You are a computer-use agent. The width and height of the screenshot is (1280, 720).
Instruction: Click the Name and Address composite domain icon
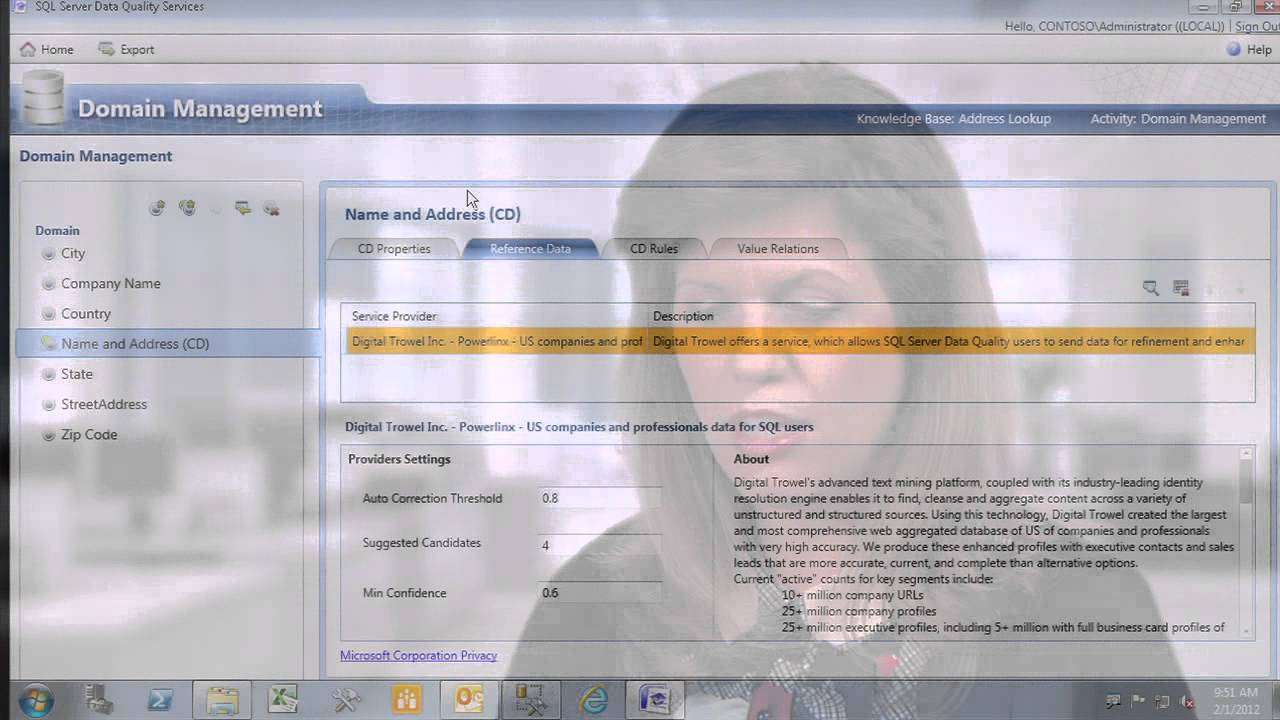tap(48, 344)
